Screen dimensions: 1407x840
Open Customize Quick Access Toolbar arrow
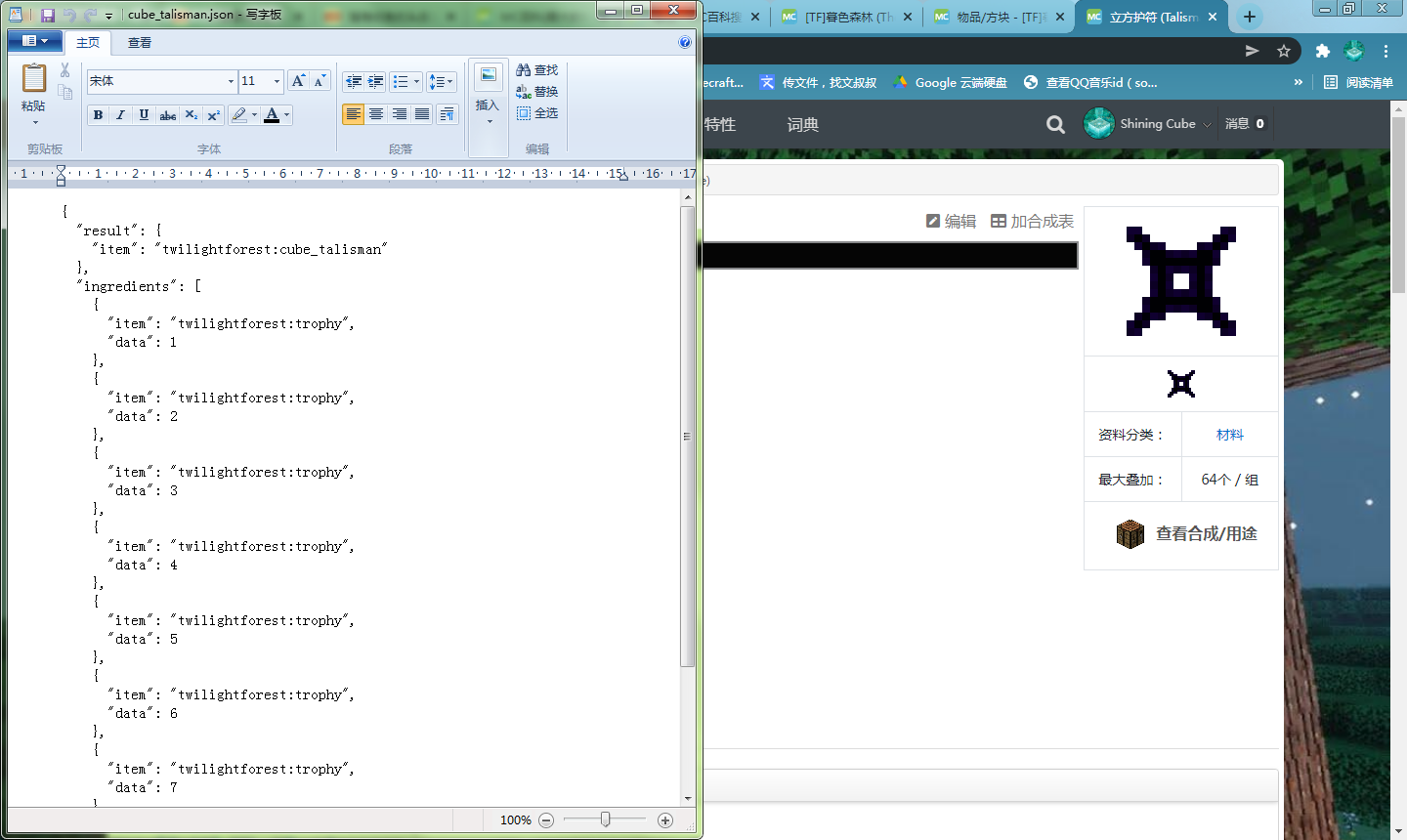pos(108,16)
